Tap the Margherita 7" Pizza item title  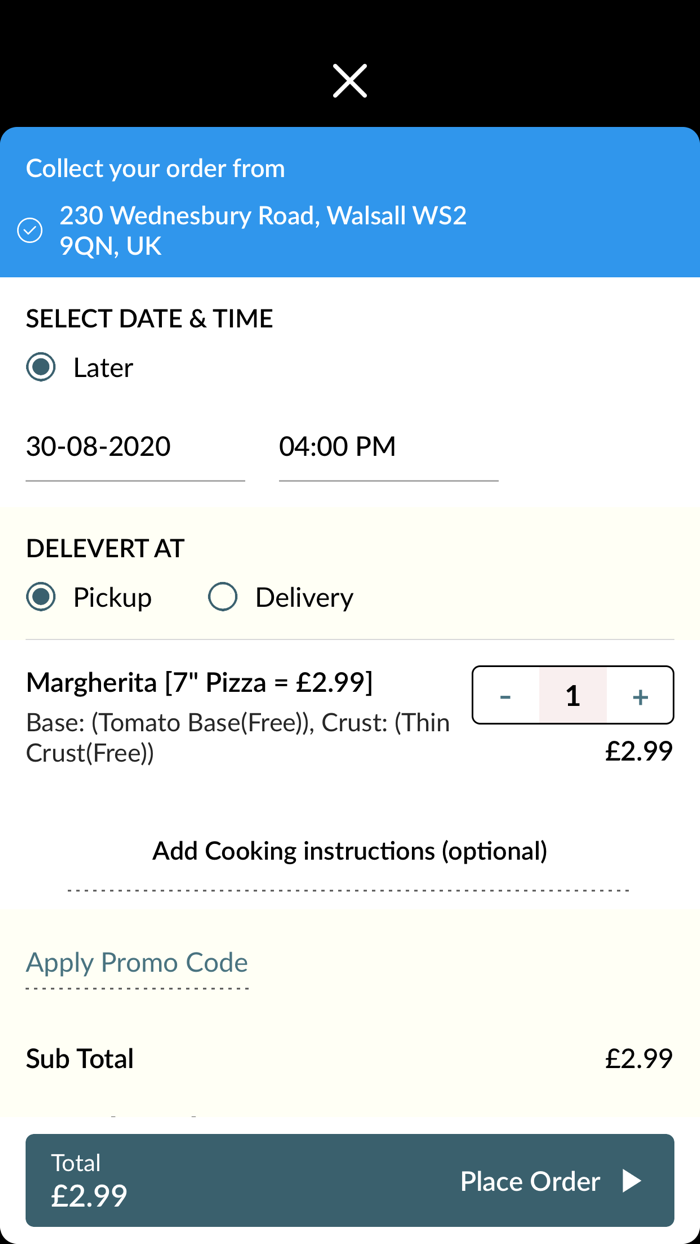(x=199, y=683)
